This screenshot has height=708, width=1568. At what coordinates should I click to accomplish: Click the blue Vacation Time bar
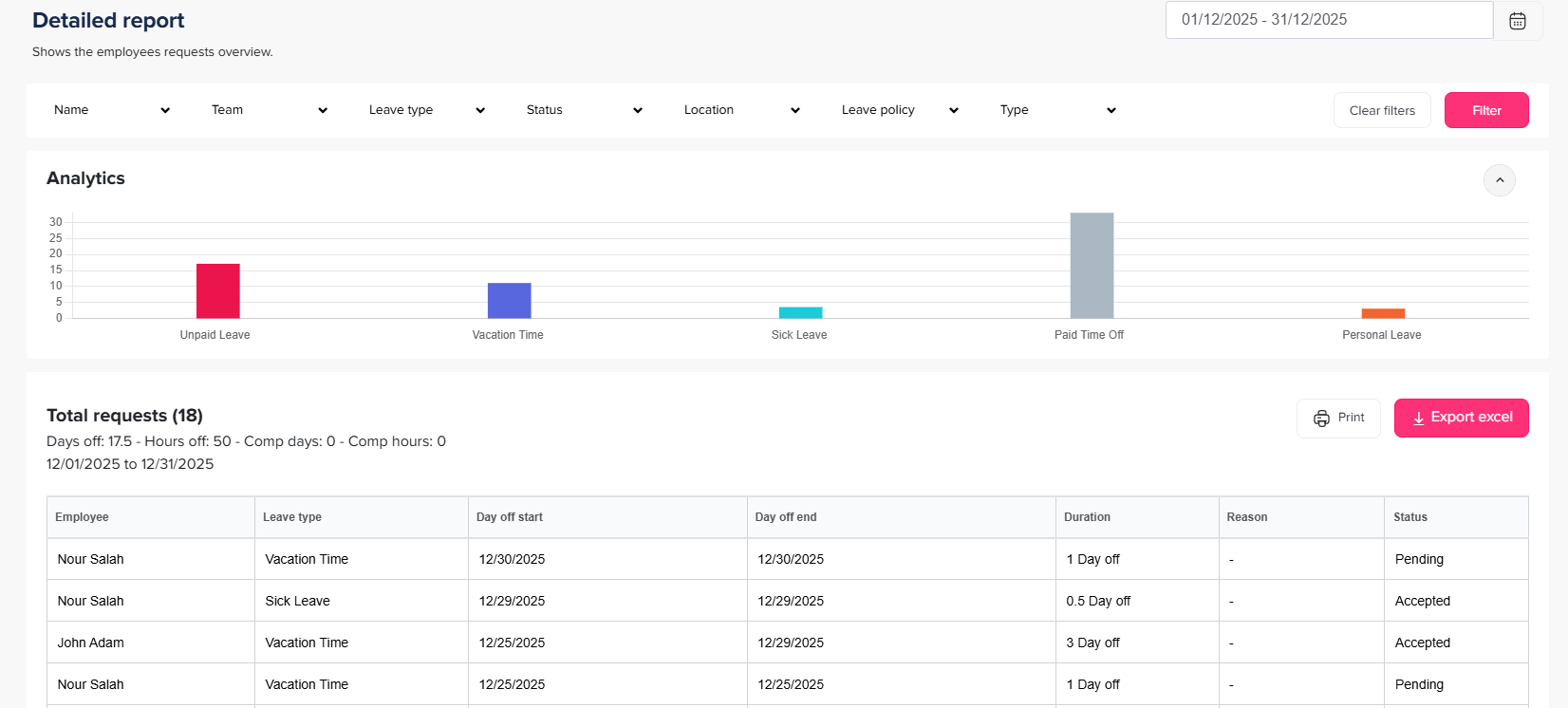click(509, 301)
